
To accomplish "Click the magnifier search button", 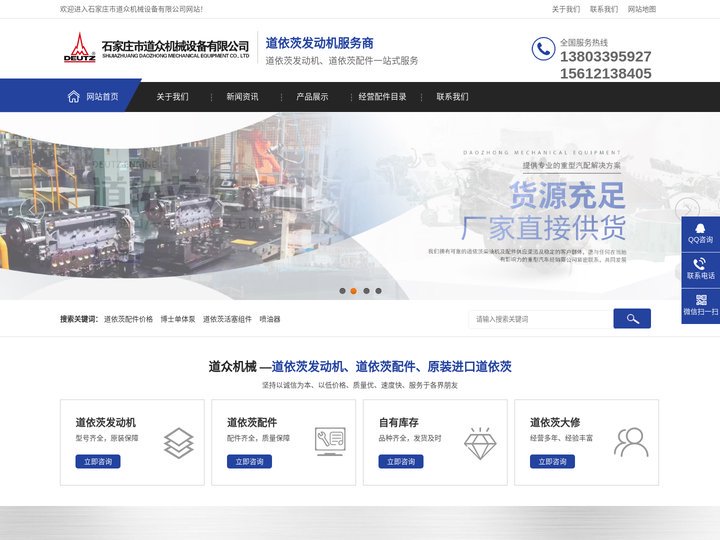I will coord(632,319).
